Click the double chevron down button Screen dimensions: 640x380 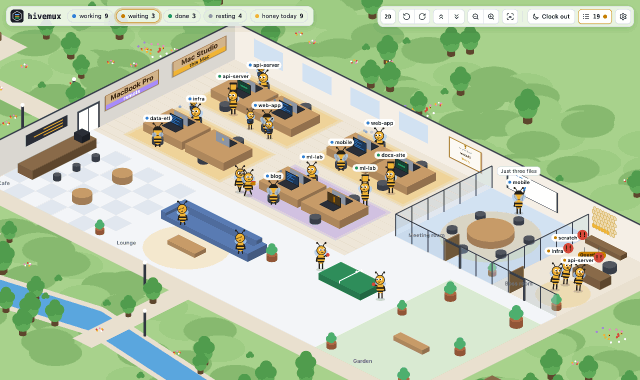coord(456,17)
